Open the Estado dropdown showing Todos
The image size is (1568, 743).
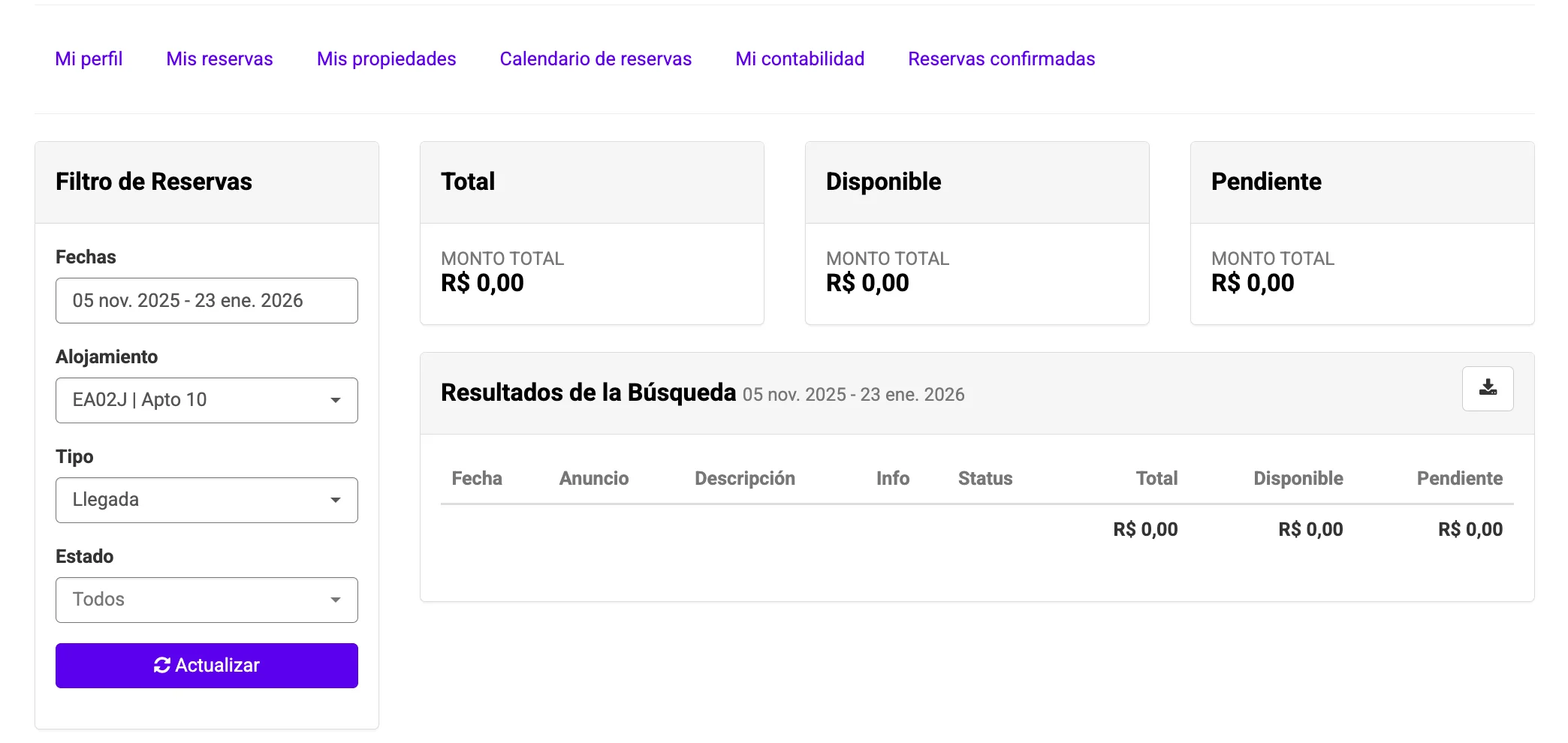pos(207,600)
